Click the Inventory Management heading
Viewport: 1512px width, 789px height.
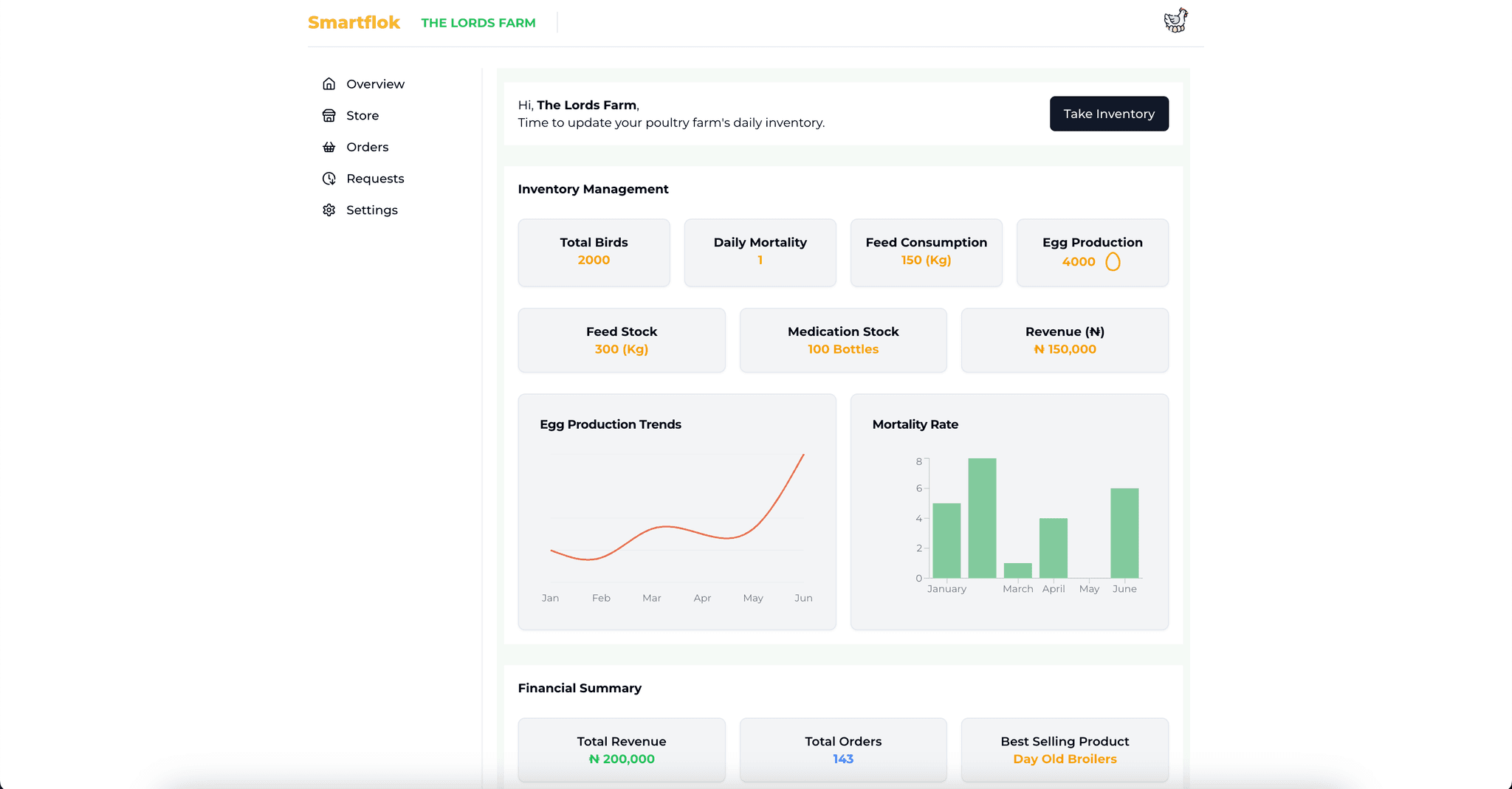tap(593, 189)
